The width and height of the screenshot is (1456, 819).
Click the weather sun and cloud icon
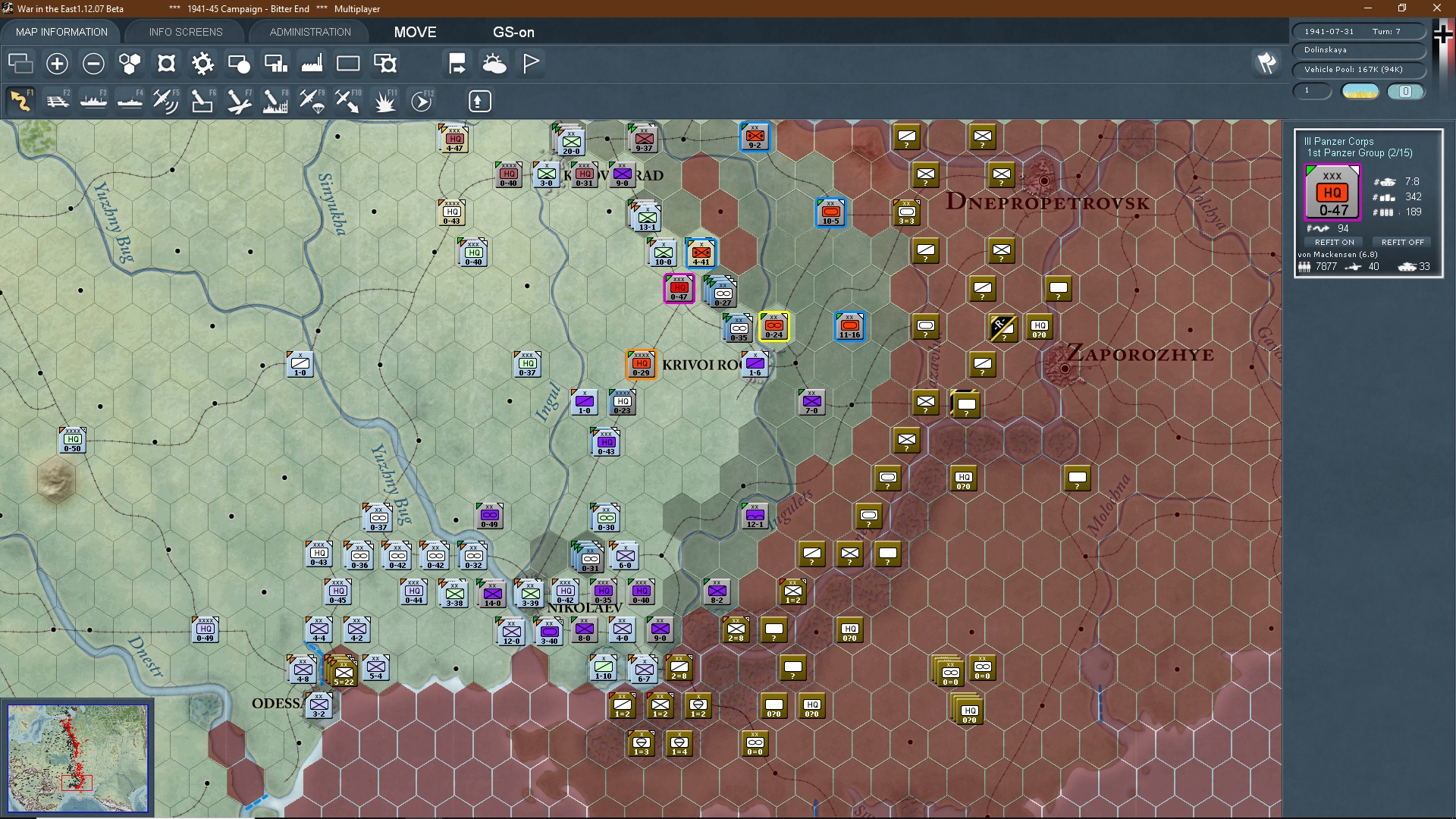click(x=494, y=64)
